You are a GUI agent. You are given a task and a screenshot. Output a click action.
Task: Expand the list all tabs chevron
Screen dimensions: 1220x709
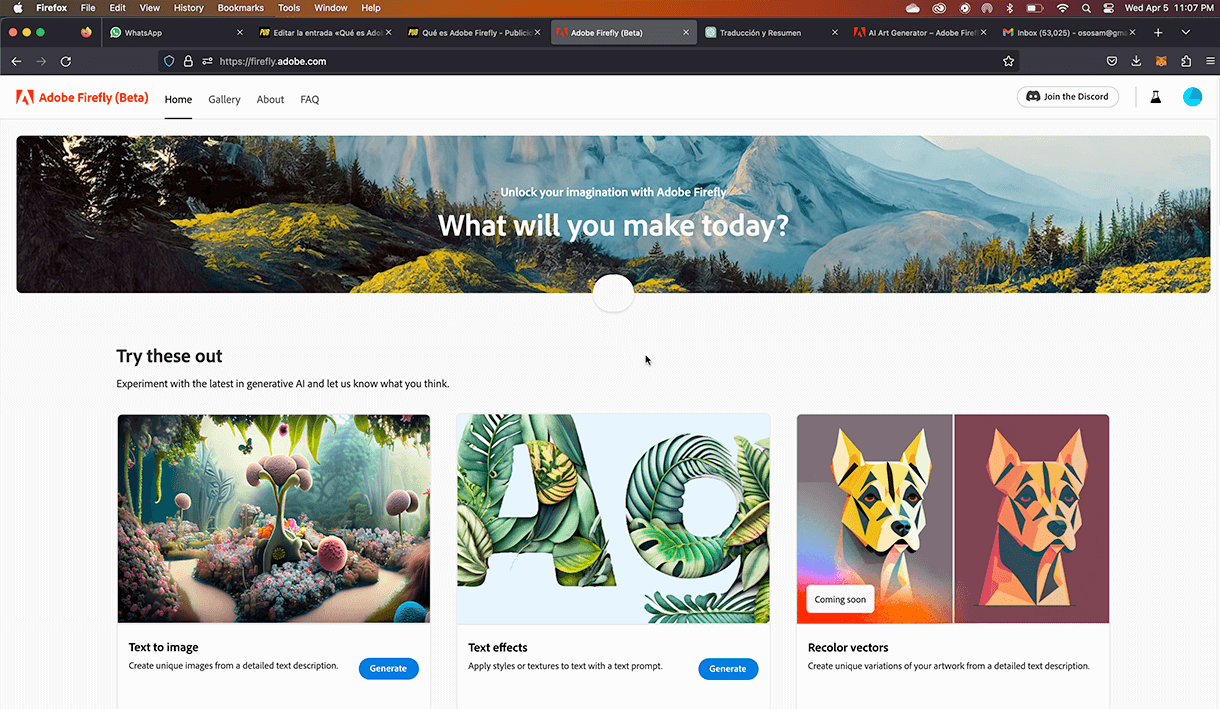1186,32
